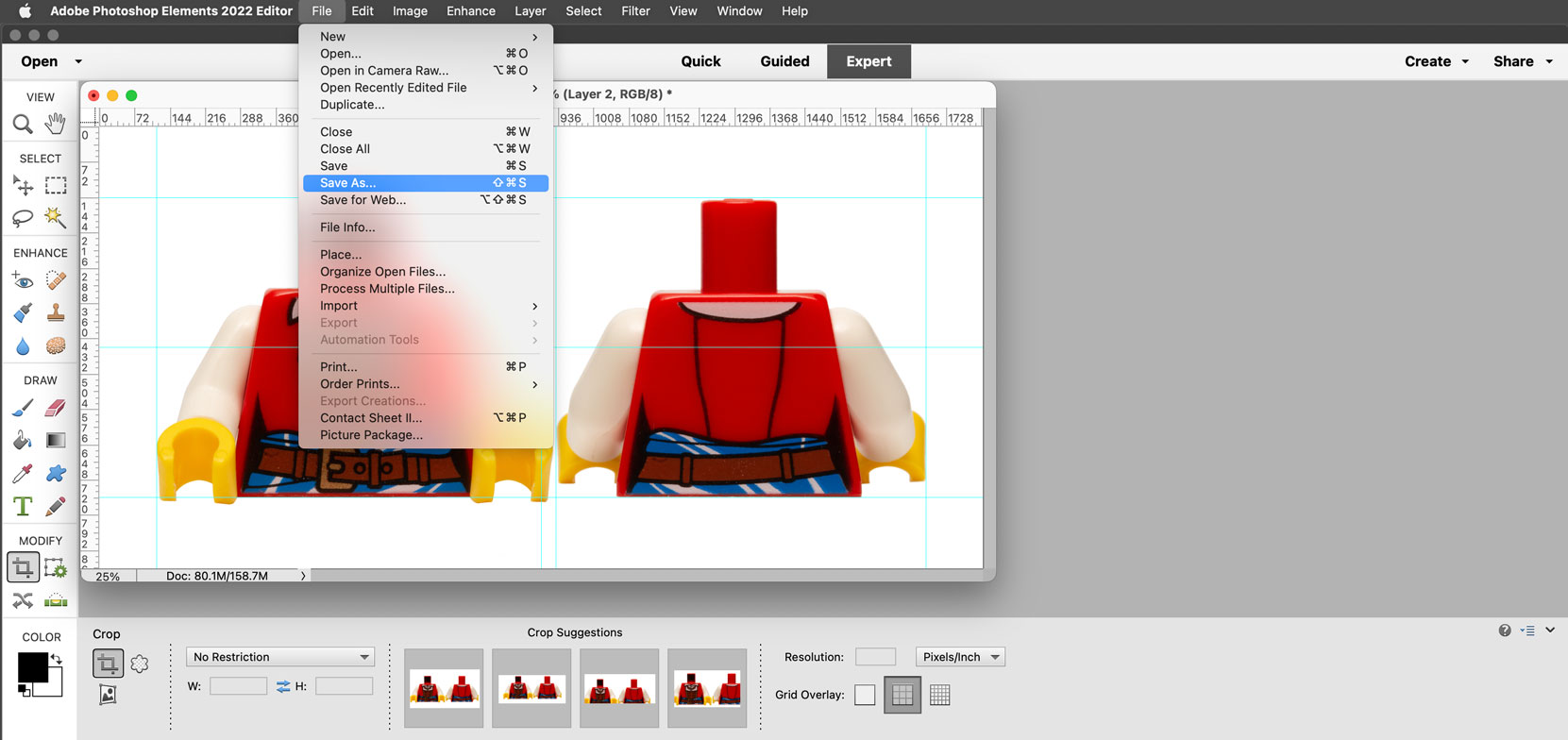Select the Brush tool

pyautogui.click(x=23, y=408)
